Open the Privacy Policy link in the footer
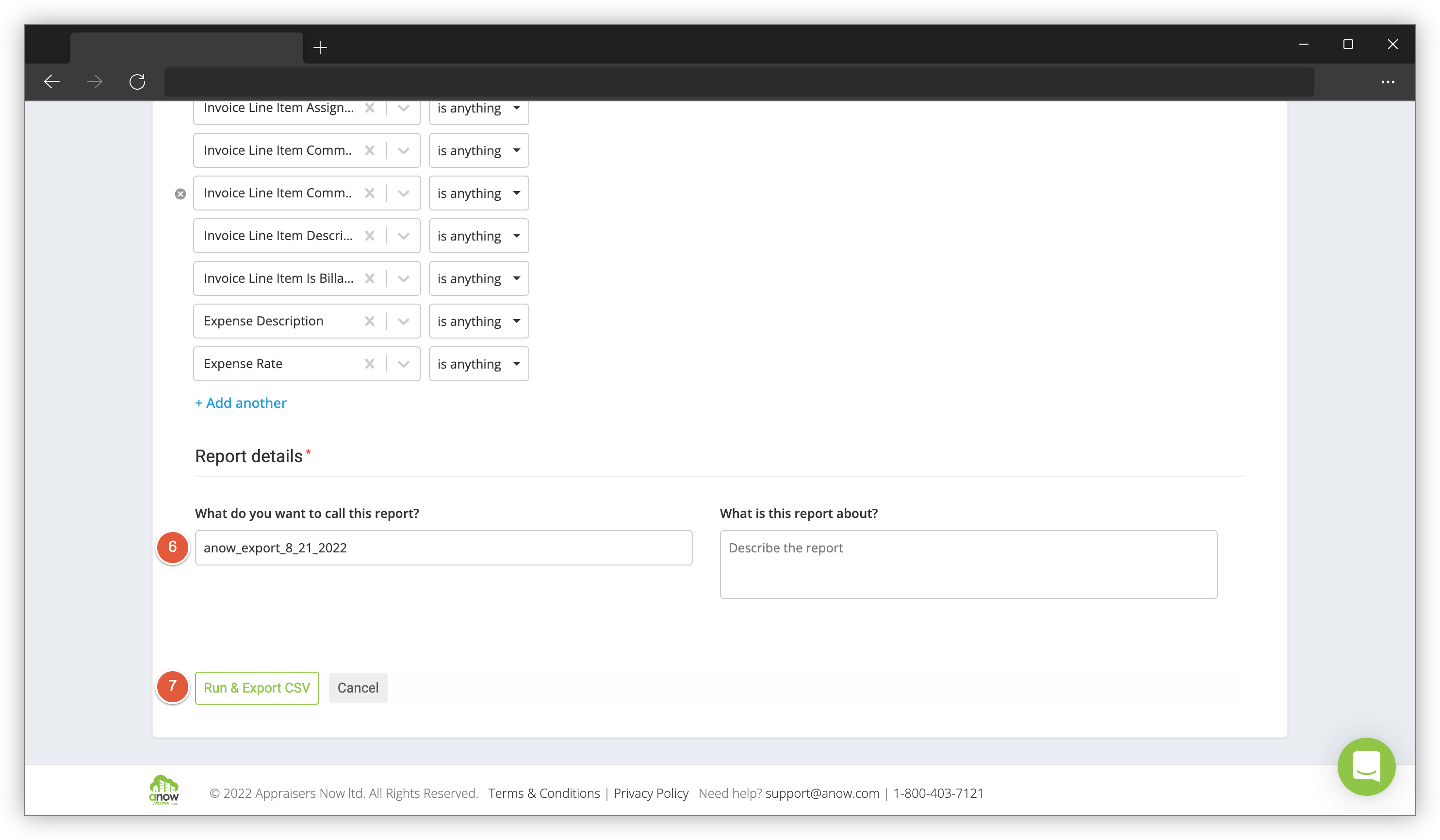Viewport: 1440px width, 840px height. point(650,792)
